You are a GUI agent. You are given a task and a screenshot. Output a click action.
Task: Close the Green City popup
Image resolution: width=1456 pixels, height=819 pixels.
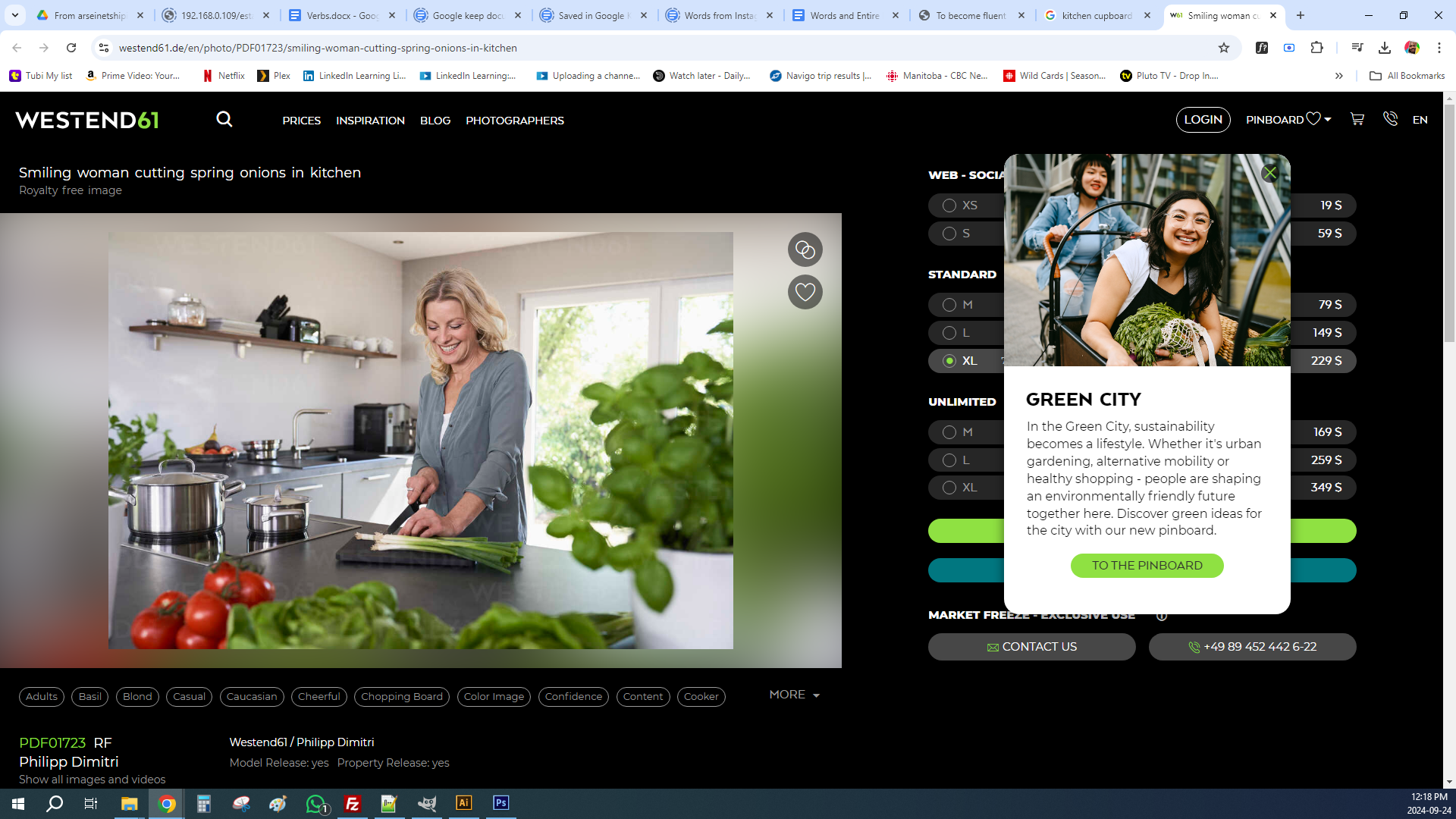tap(1270, 173)
